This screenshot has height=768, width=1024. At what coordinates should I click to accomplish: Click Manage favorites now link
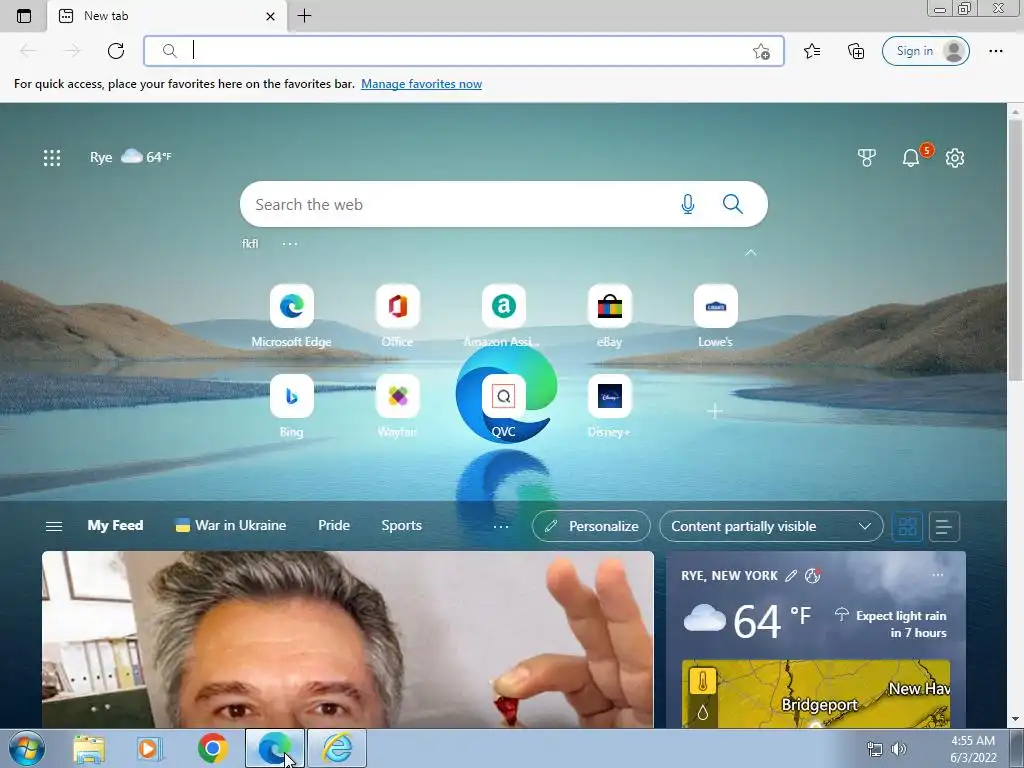tap(421, 84)
